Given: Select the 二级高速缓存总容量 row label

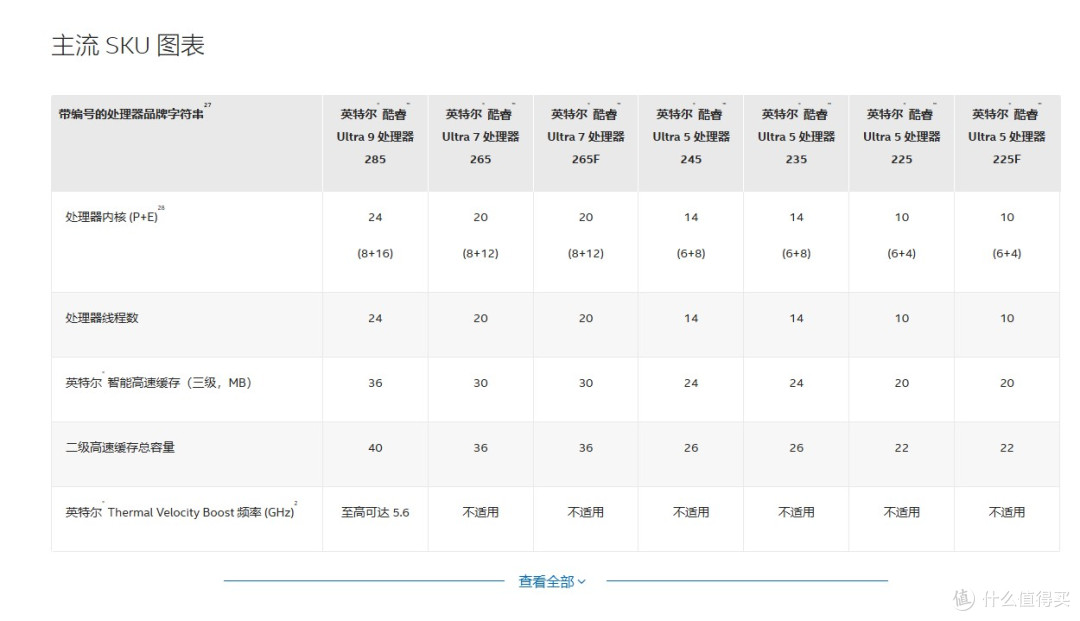Looking at the screenshot, I should 120,448.
